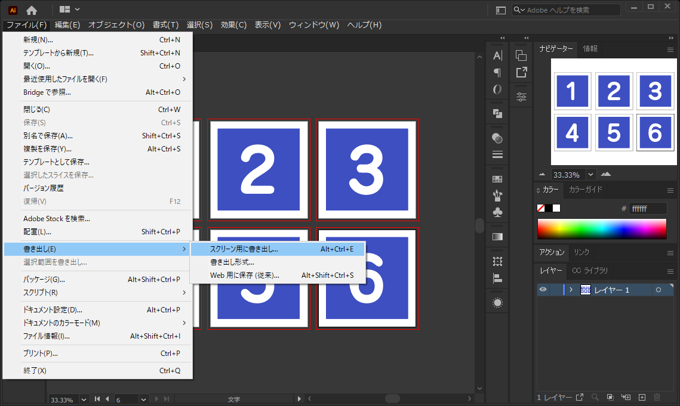This screenshot has width=680, height=406.
Task: Click target circle of レイヤー 1
Action: [x=658, y=290]
